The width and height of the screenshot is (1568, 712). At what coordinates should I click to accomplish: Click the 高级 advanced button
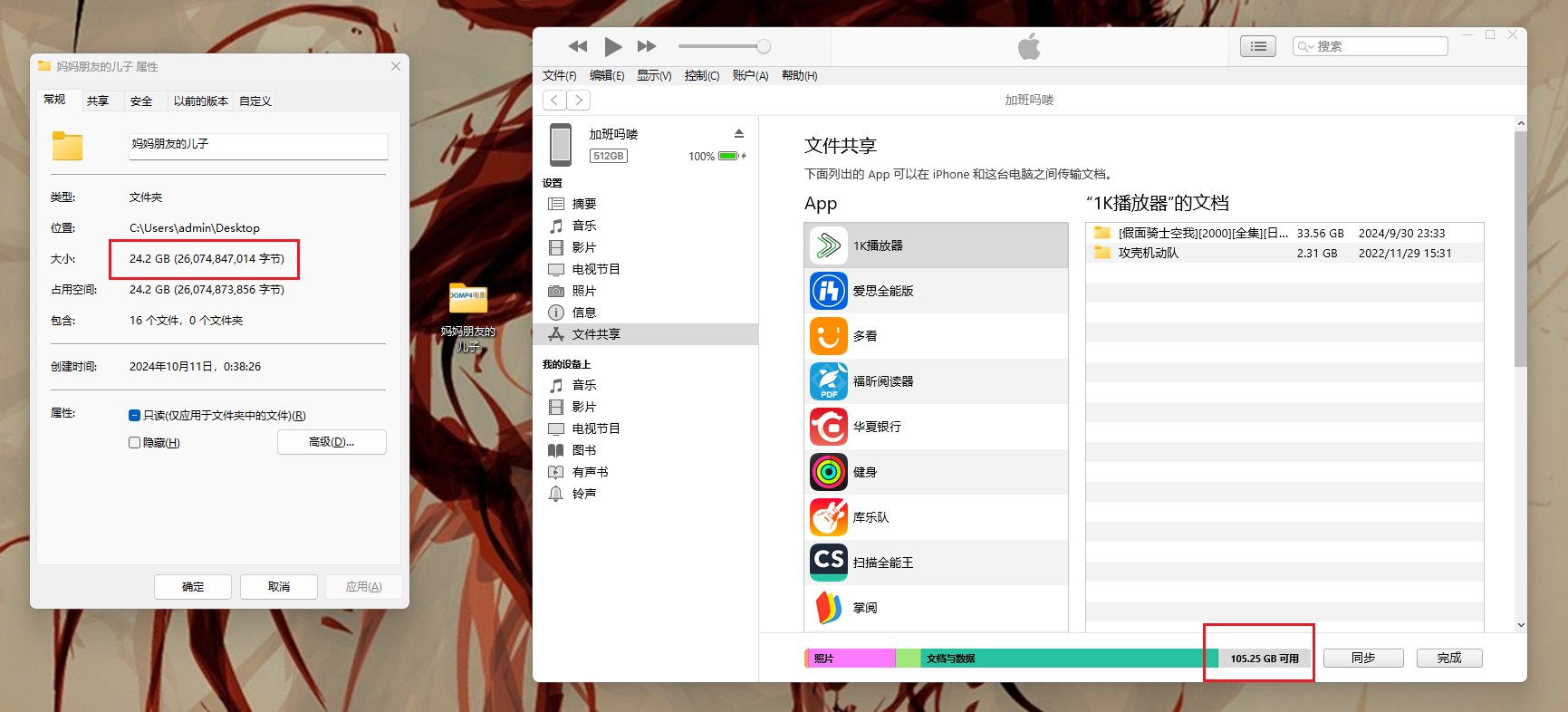(x=332, y=442)
